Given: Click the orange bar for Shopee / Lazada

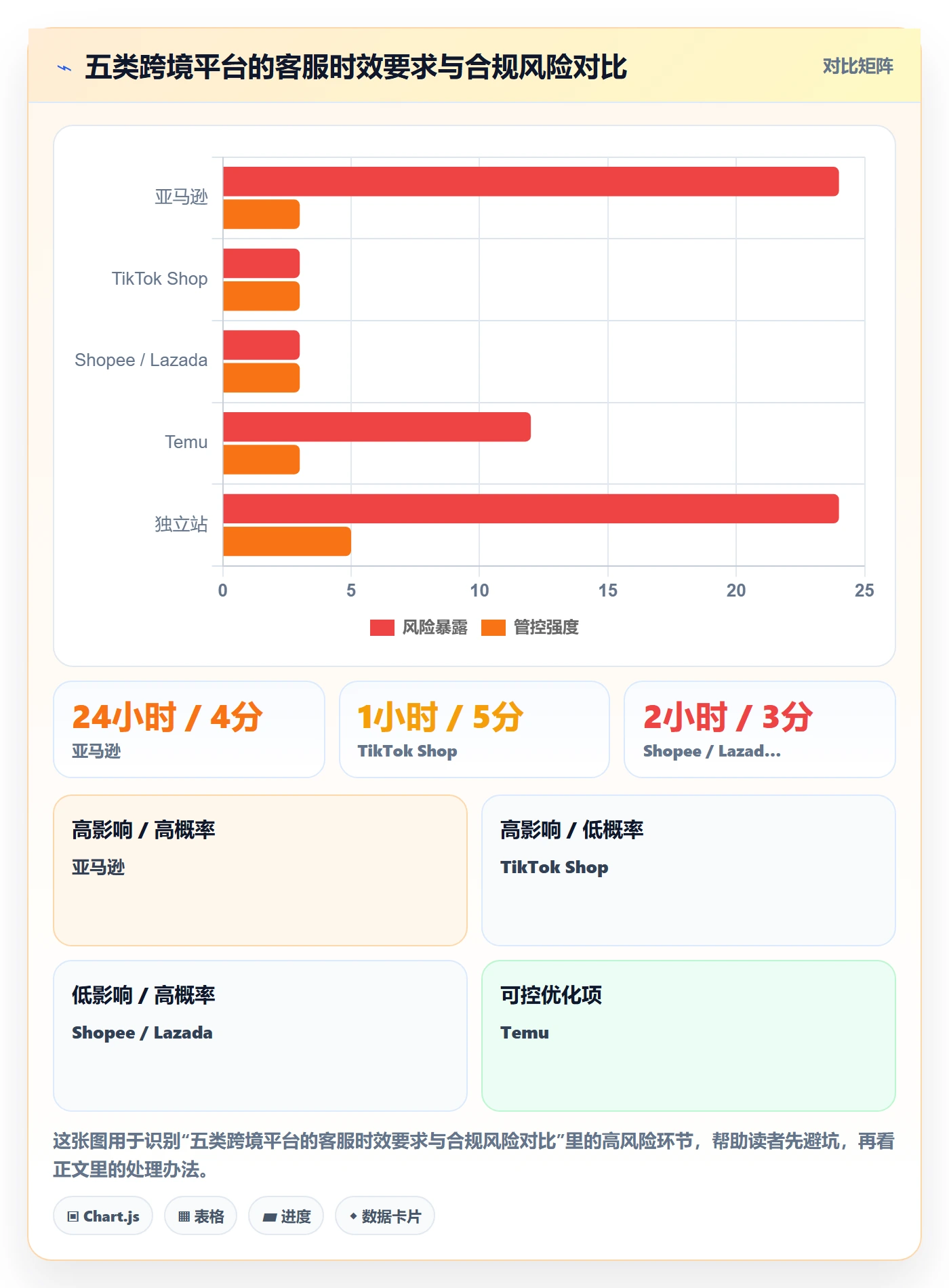Looking at the screenshot, I should (261, 378).
